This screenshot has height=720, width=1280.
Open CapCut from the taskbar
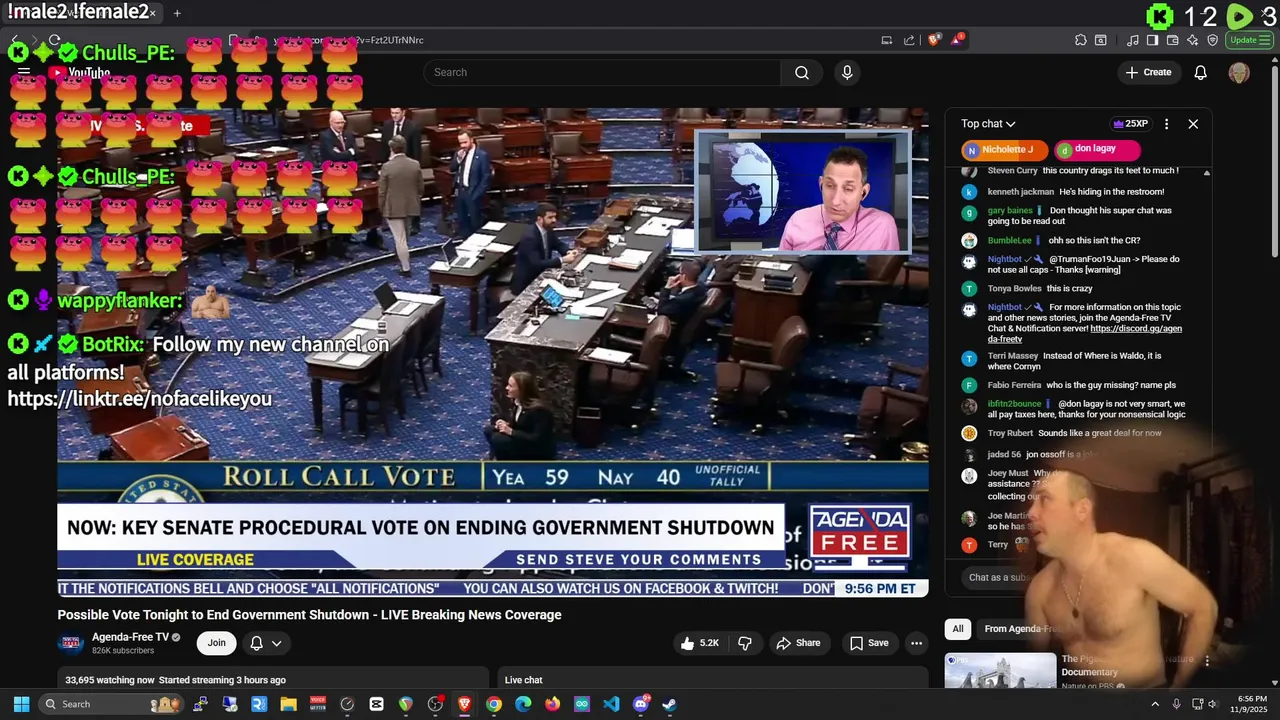[376, 704]
